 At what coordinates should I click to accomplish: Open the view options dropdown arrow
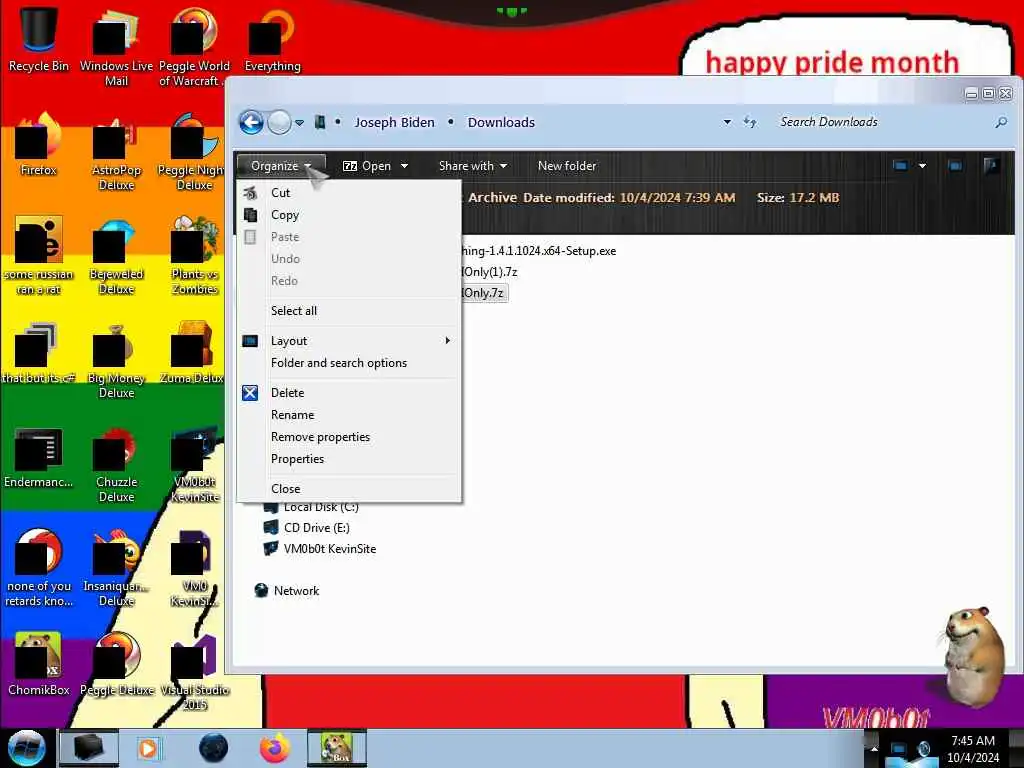[x=922, y=166]
